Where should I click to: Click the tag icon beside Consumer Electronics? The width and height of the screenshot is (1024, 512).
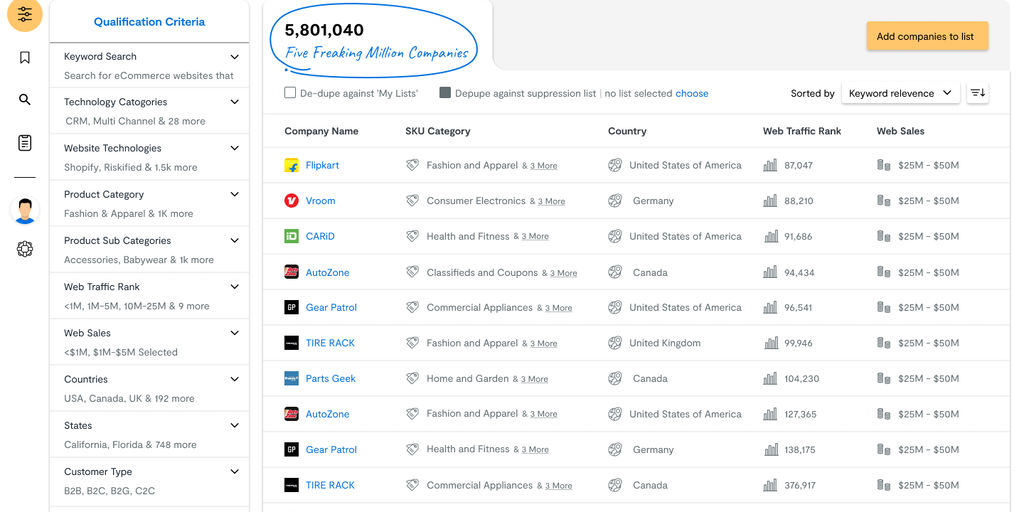[412, 200]
